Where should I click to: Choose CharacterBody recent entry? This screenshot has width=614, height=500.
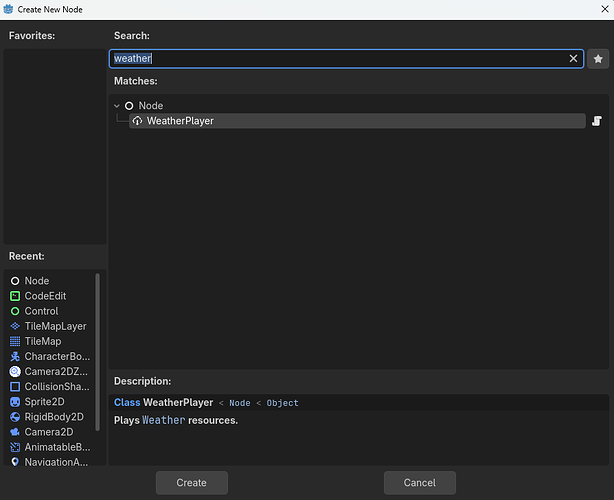click(57, 356)
